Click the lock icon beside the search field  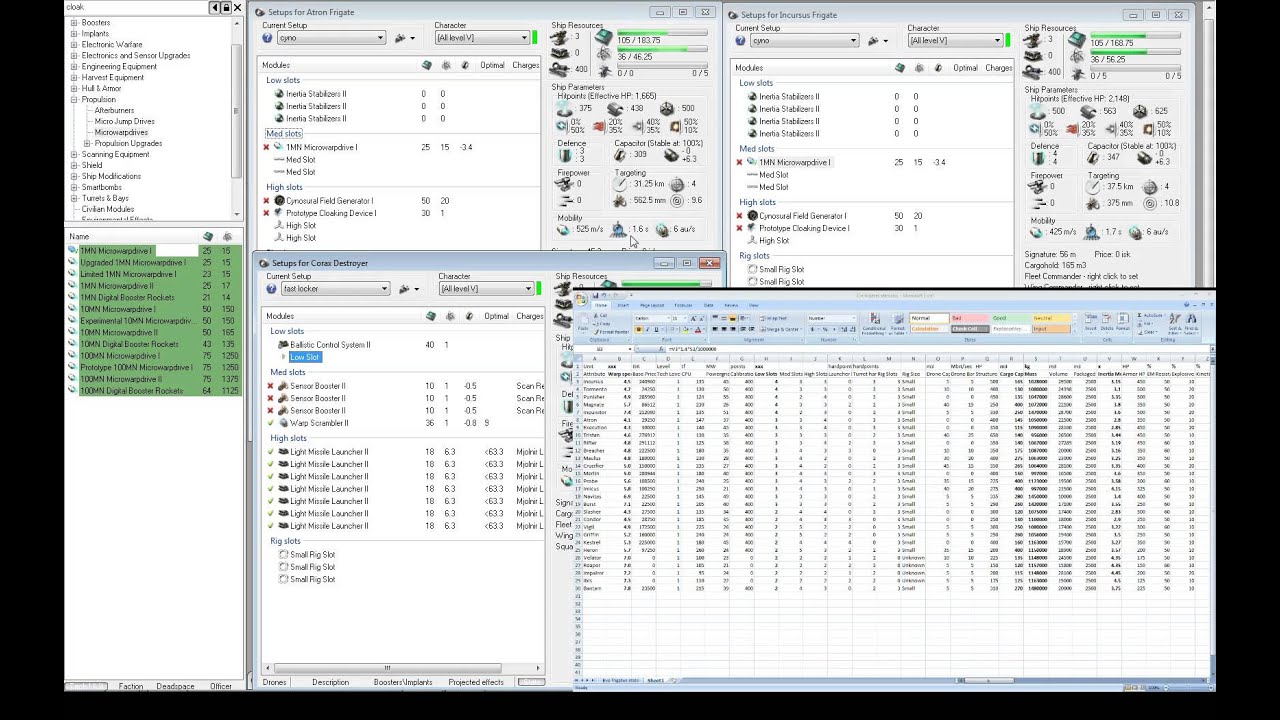coord(226,7)
